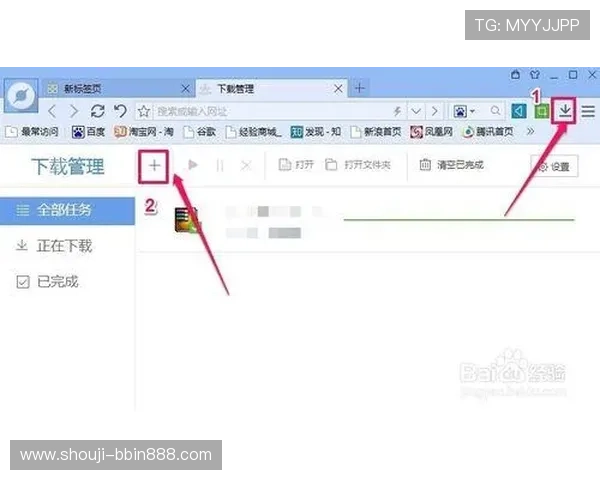Click the bag icon in title bar
The image size is (600, 480).
pyautogui.click(x=515, y=74)
